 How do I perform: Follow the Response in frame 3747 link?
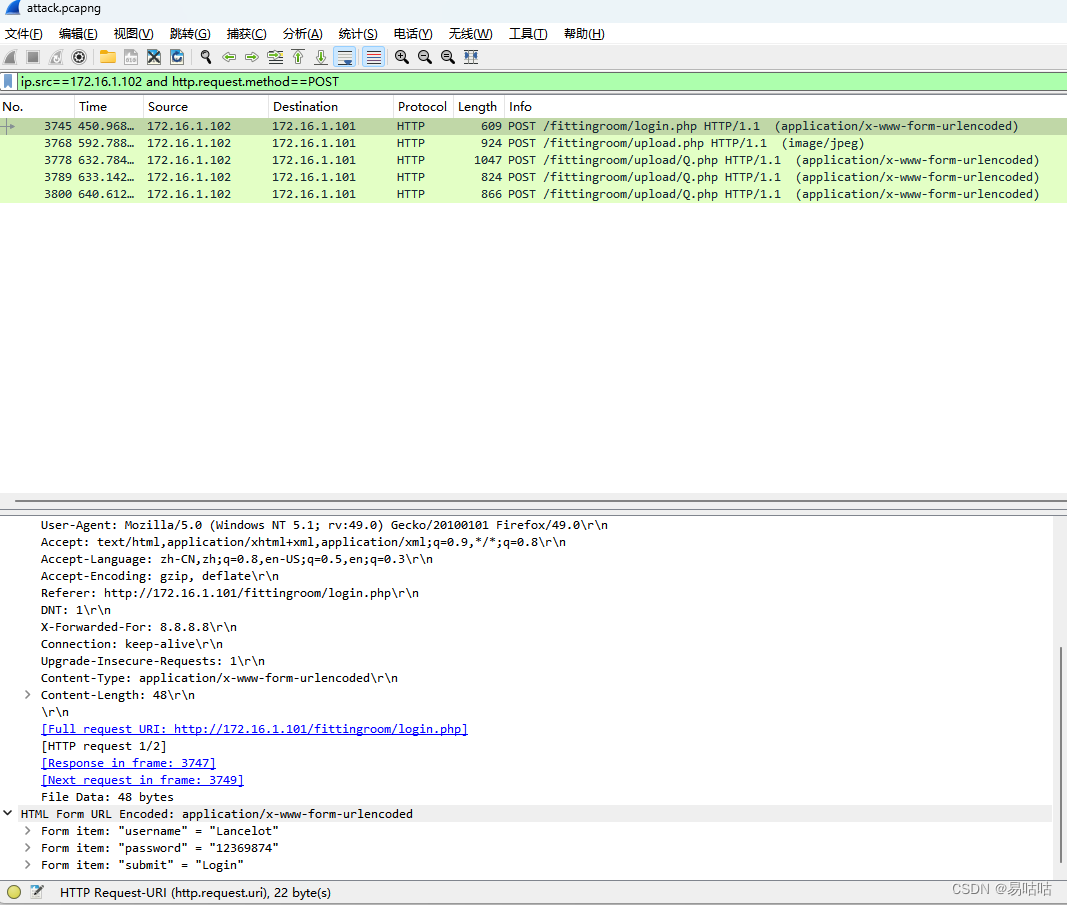128,762
